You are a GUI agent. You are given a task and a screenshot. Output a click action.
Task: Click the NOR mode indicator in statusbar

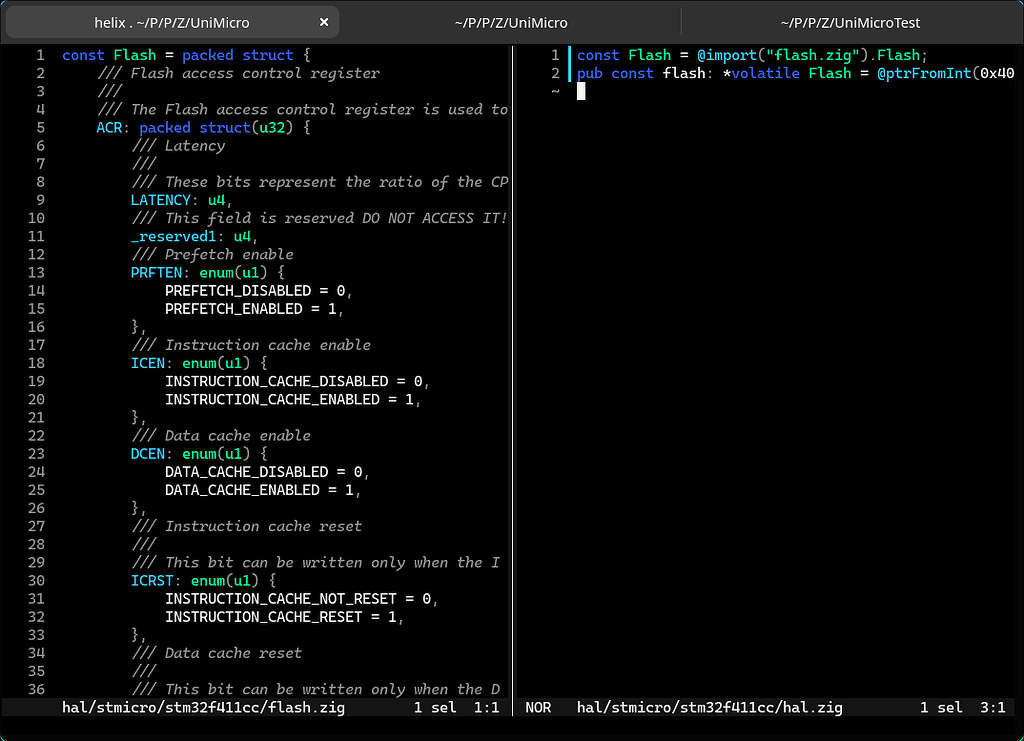[x=538, y=707]
